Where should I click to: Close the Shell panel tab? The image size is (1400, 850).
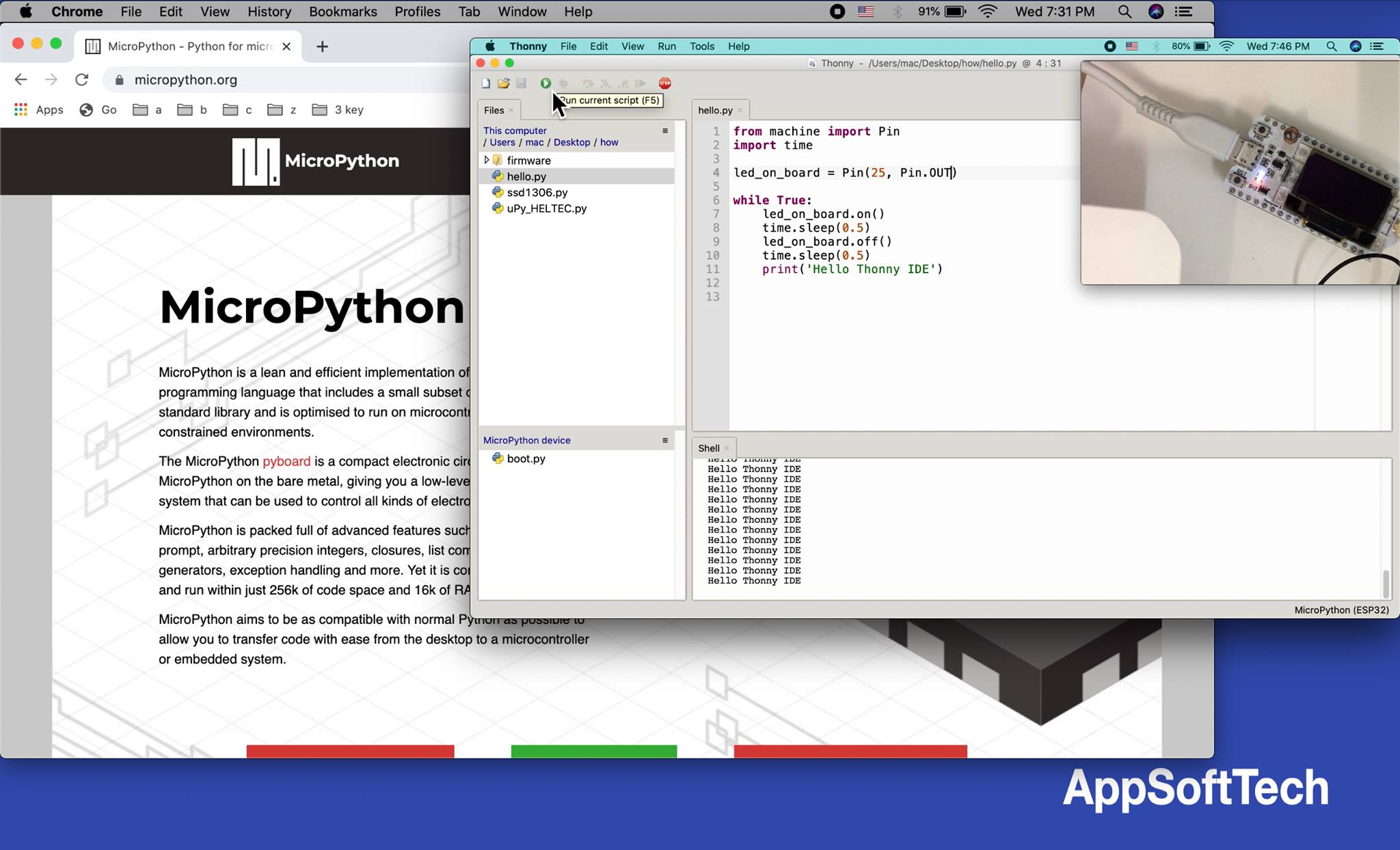click(x=727, y=448)
